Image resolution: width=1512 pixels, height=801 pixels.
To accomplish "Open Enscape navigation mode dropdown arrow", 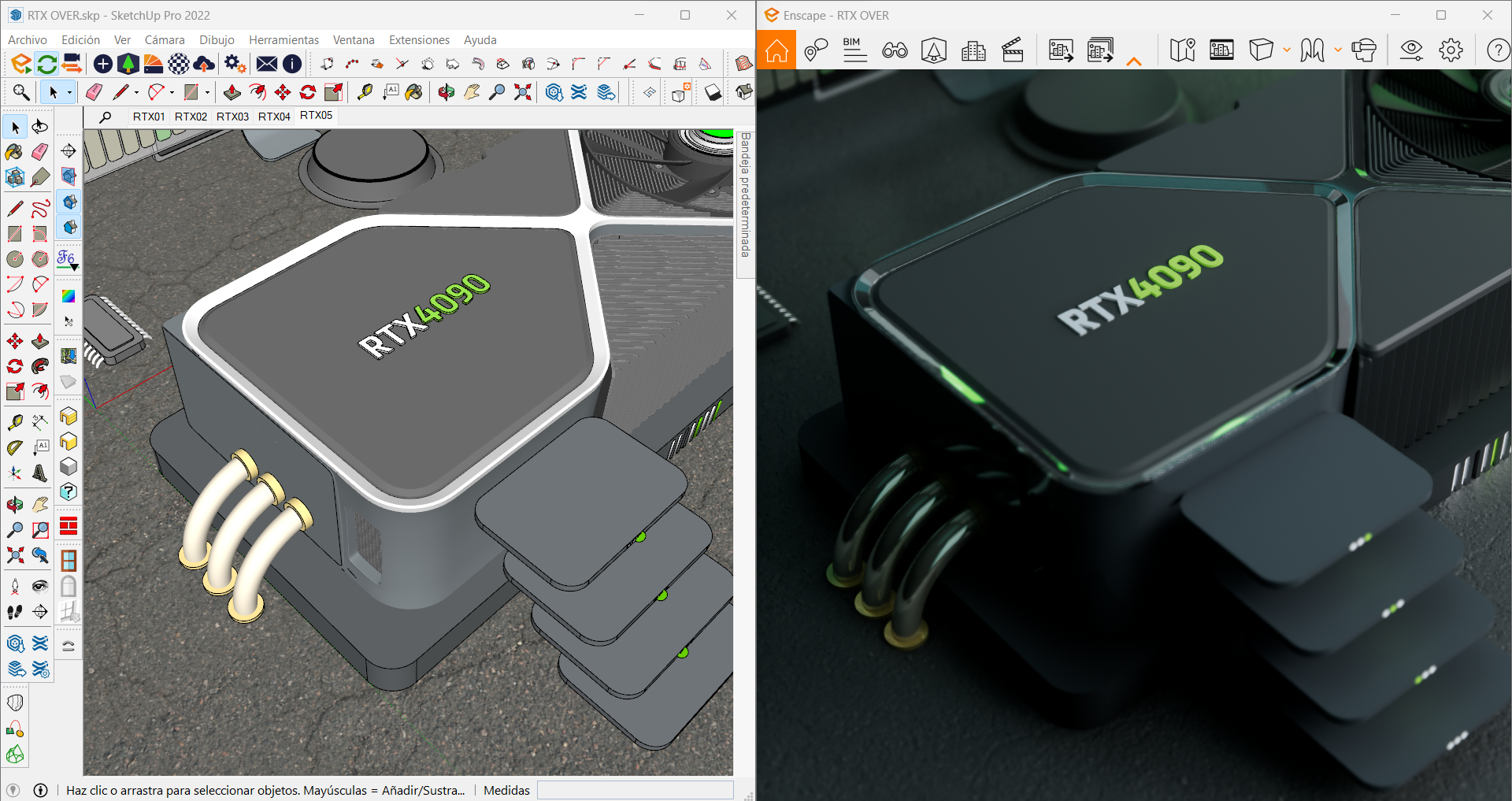I will pos(1338,50).
